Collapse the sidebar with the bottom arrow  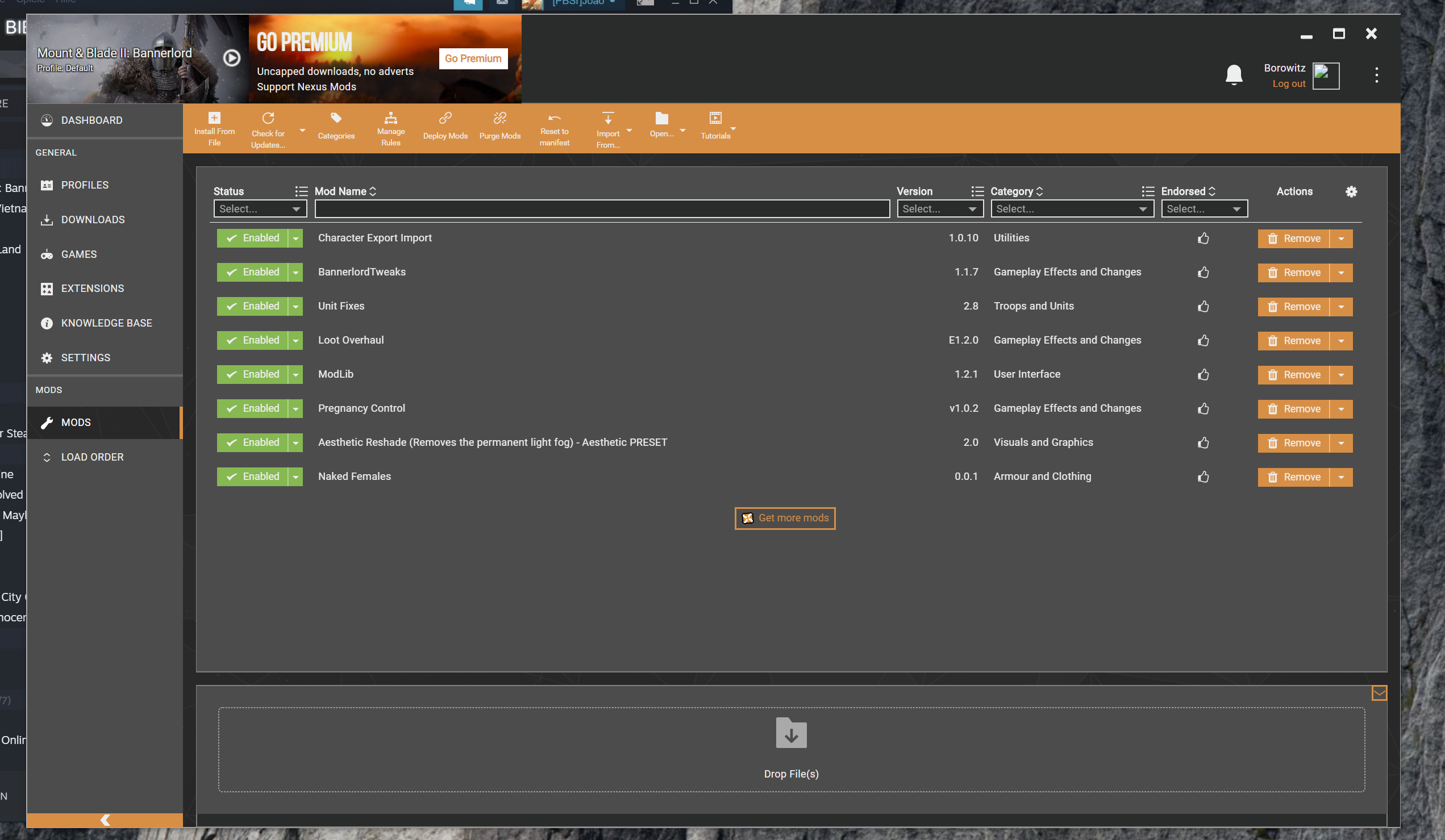pos(105,820)
